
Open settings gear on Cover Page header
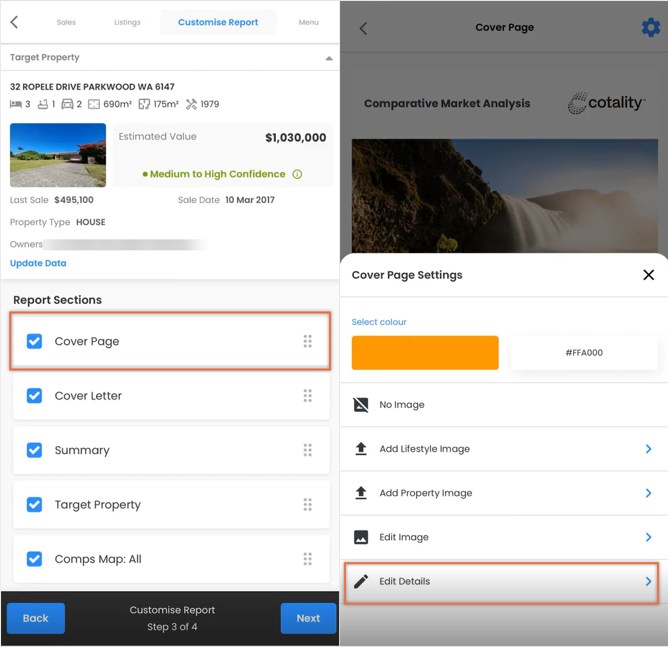(x=651, y=28)
